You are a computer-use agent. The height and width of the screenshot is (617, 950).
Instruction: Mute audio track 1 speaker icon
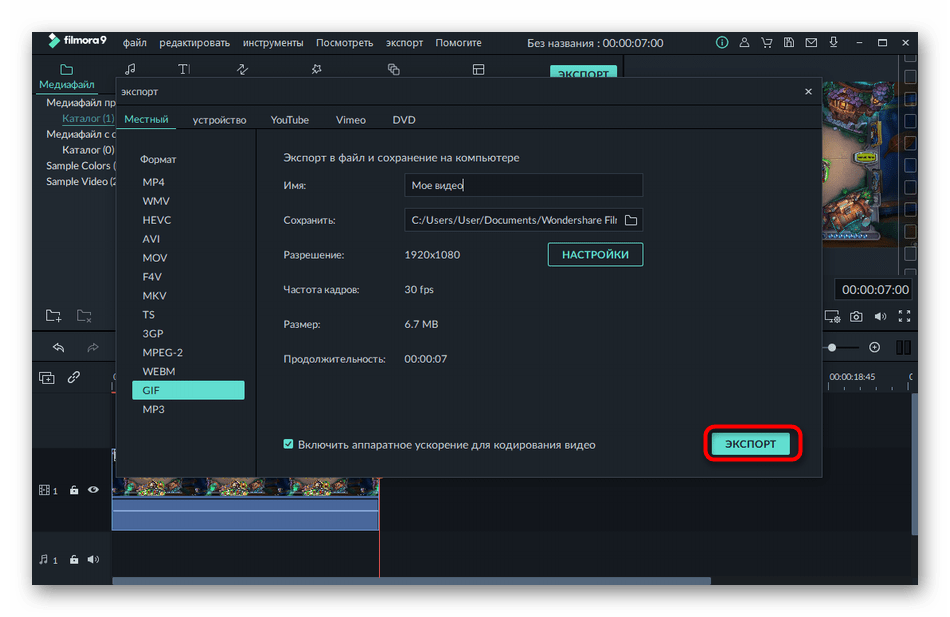(x=93, y=560)
